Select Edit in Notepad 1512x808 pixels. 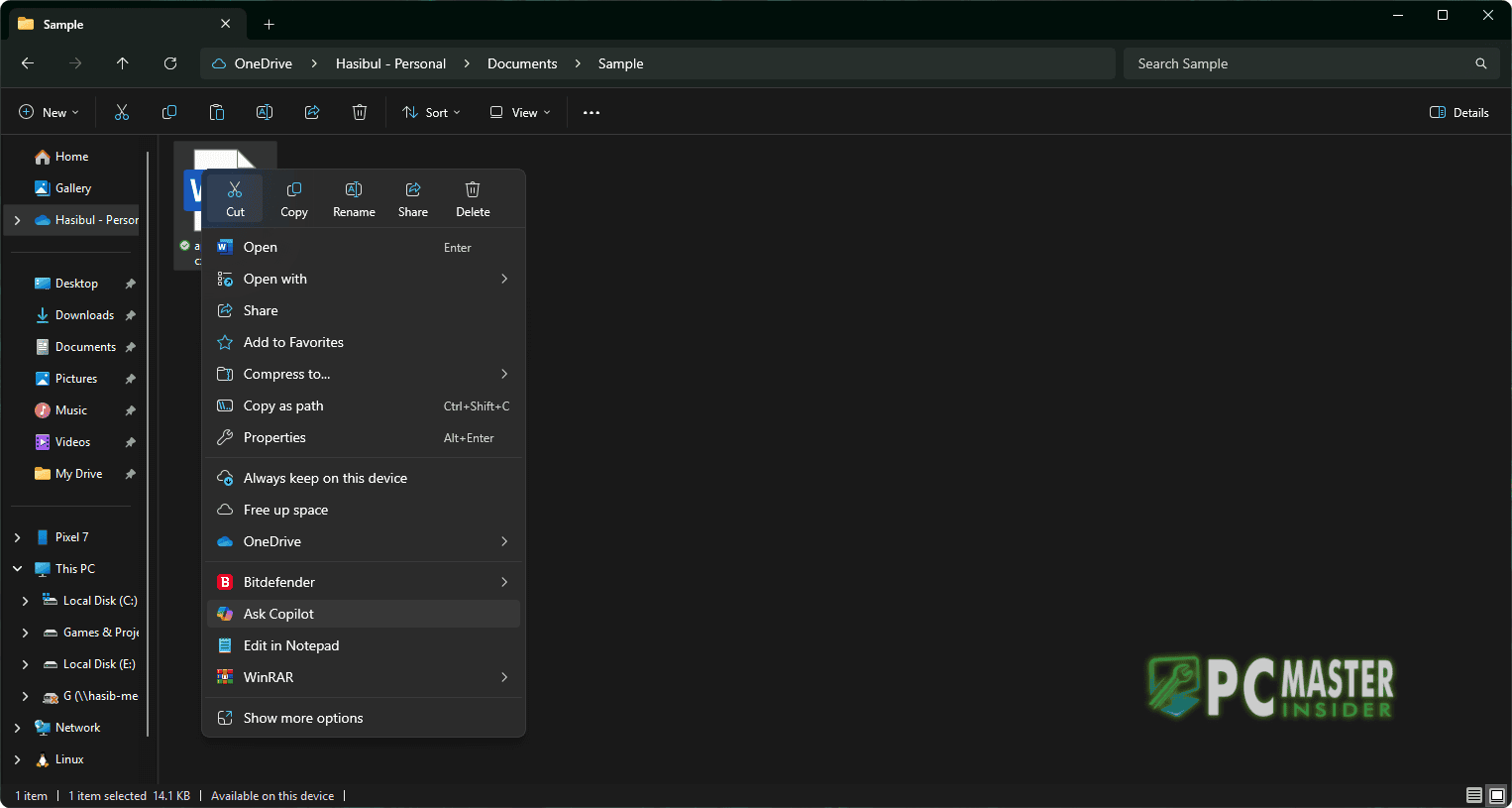[x=364, y=645]
